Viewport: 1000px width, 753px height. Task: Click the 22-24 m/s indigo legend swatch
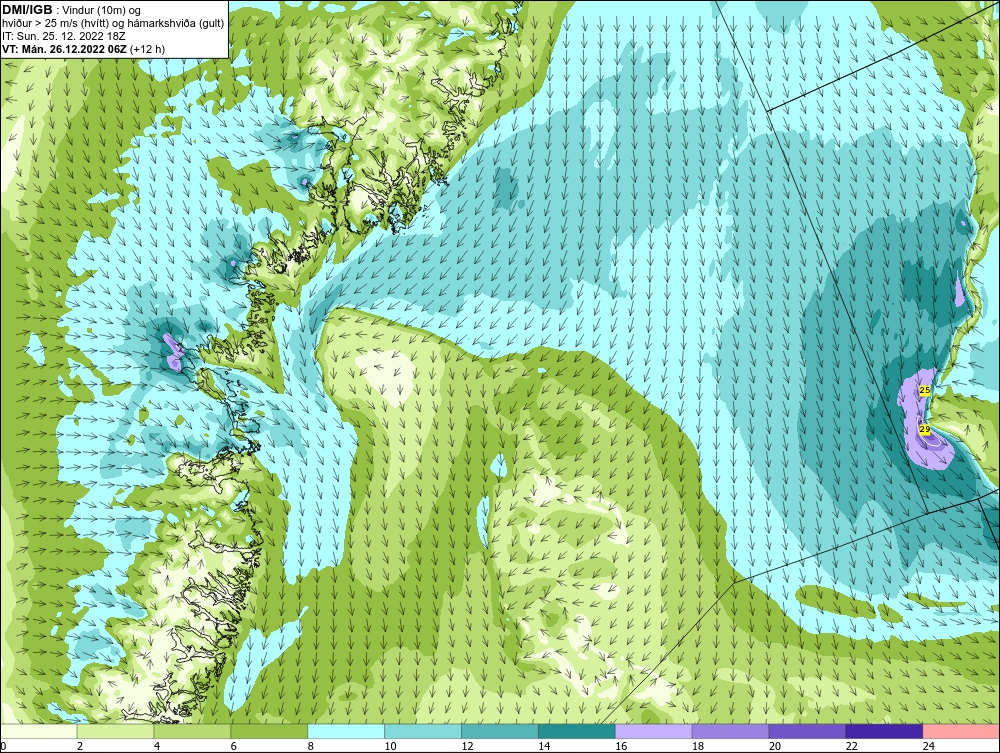[x=884, y=731]
